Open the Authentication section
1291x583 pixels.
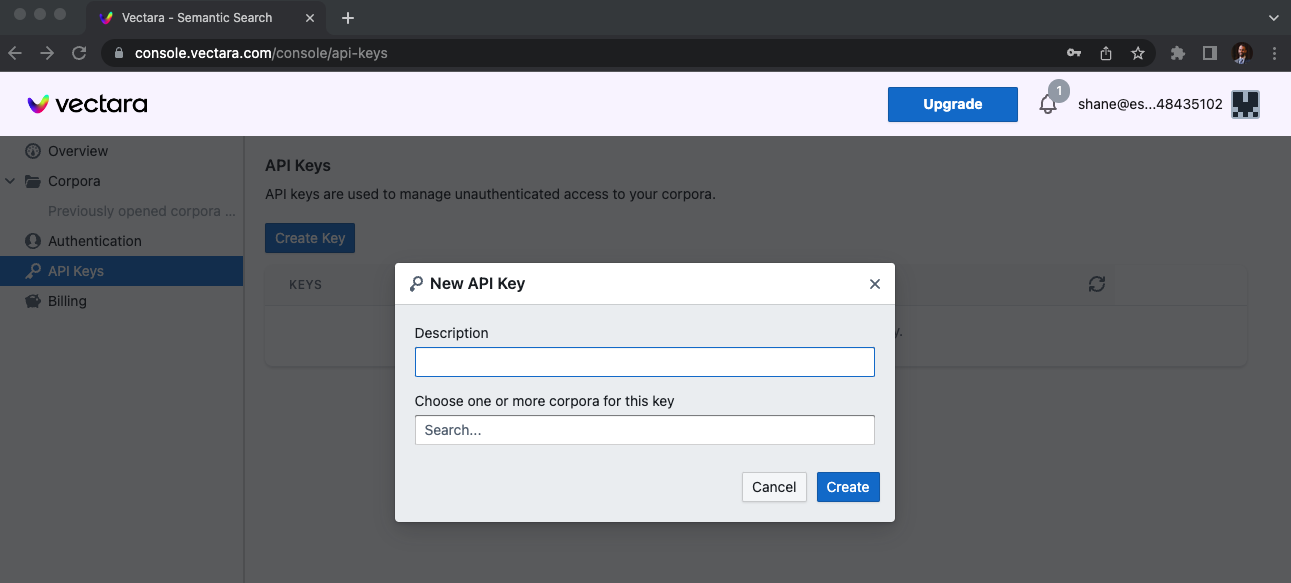pyautogui.click(x=94, y=241)
